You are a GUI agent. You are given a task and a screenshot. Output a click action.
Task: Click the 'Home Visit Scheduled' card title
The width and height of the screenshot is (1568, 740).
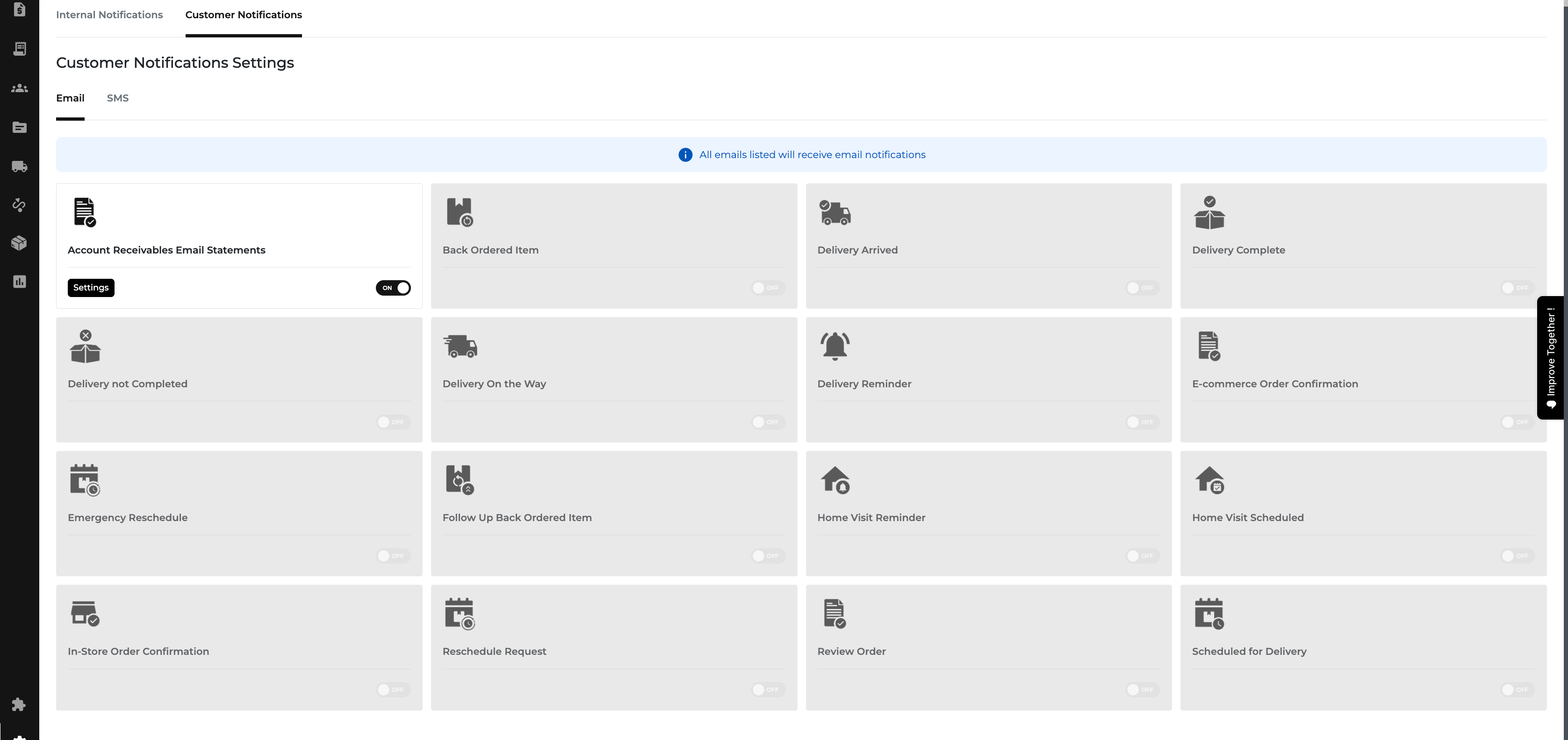1247,518
